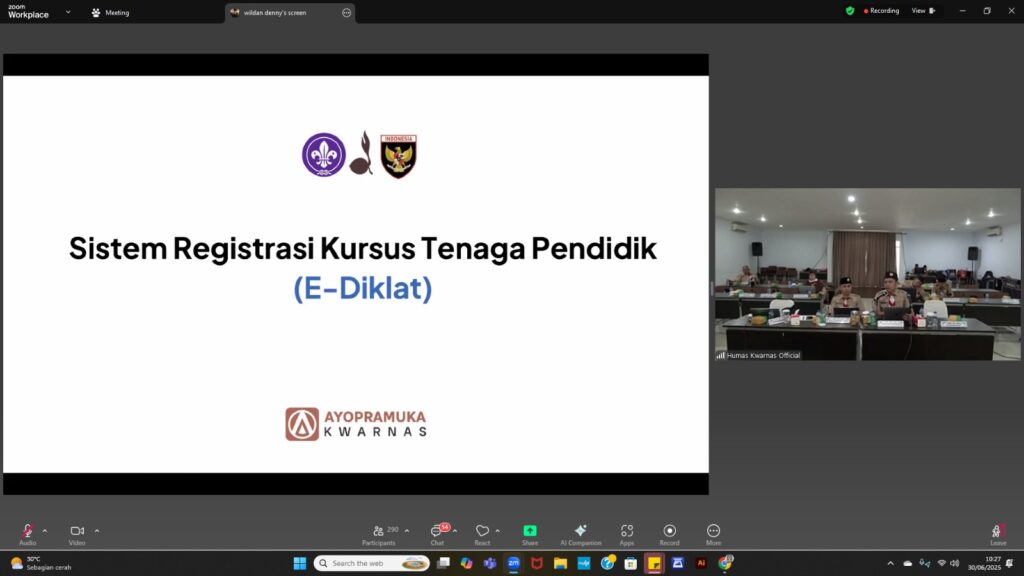Open the volume speaker tray icon

[x=954, y=563]
